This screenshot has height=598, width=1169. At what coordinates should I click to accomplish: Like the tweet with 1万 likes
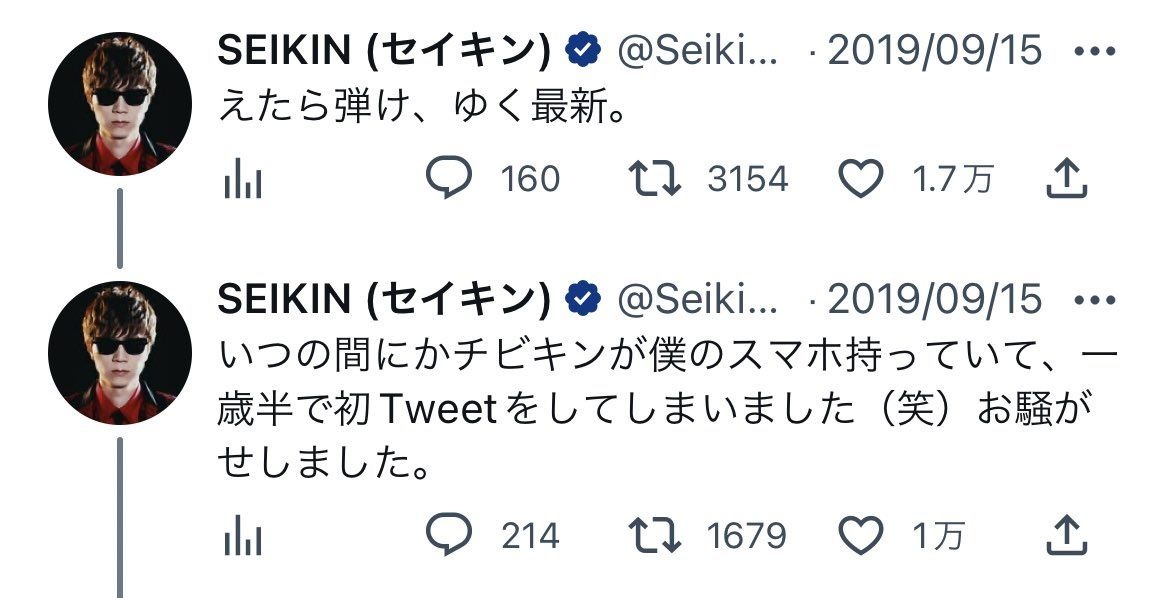point(859,536)
